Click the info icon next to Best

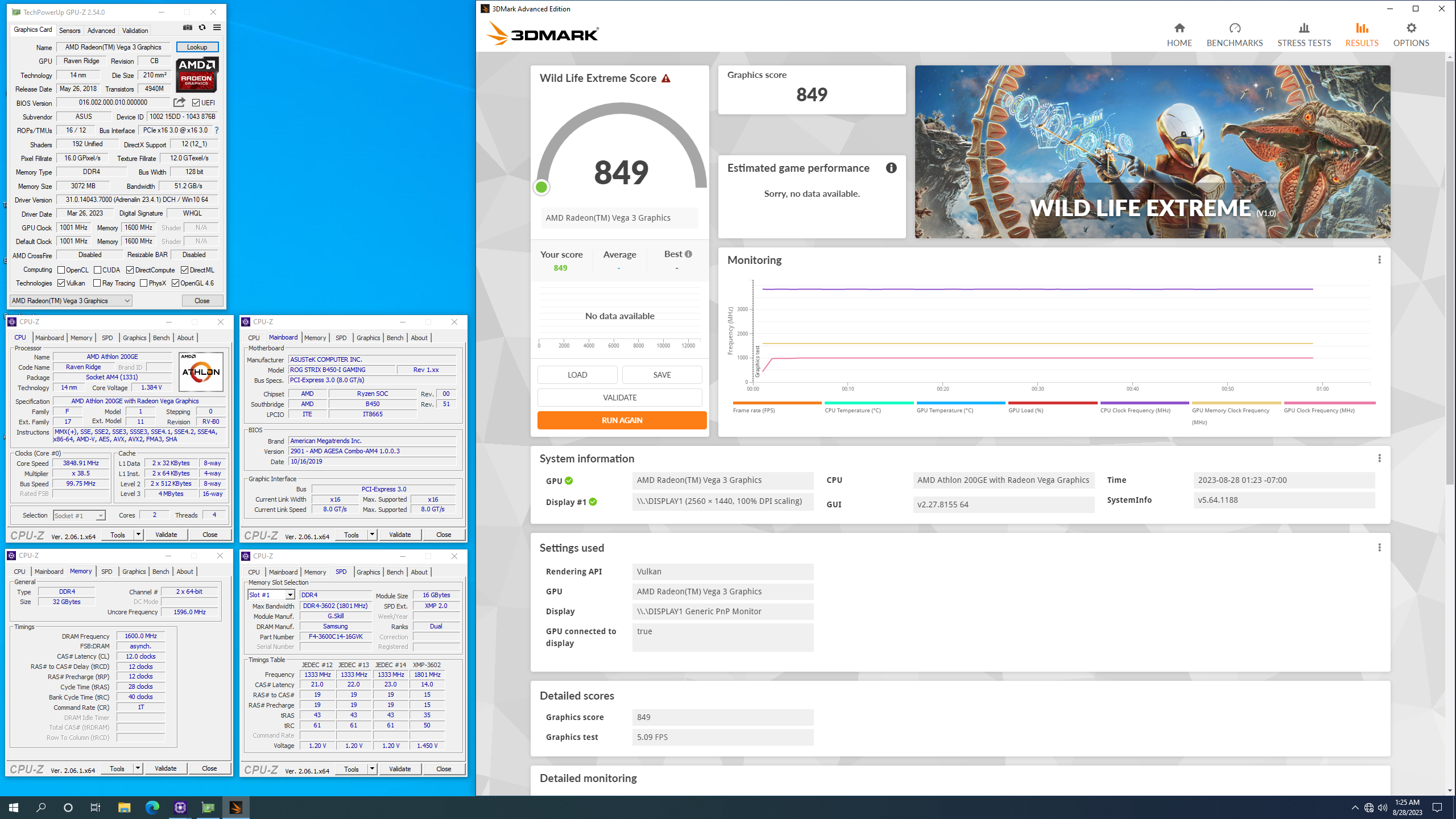pos(688,254)
